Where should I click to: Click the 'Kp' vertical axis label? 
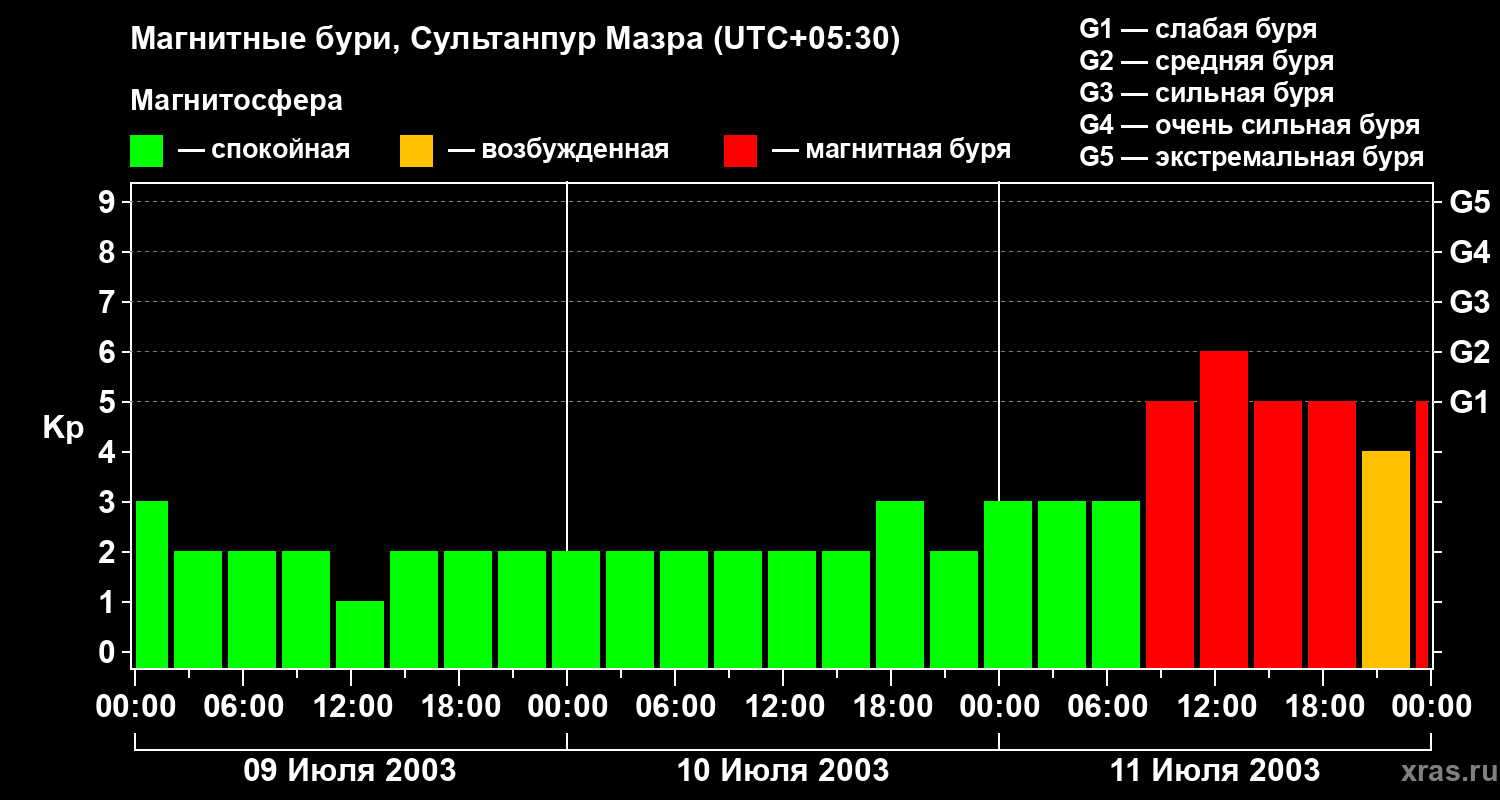point(63,428)
